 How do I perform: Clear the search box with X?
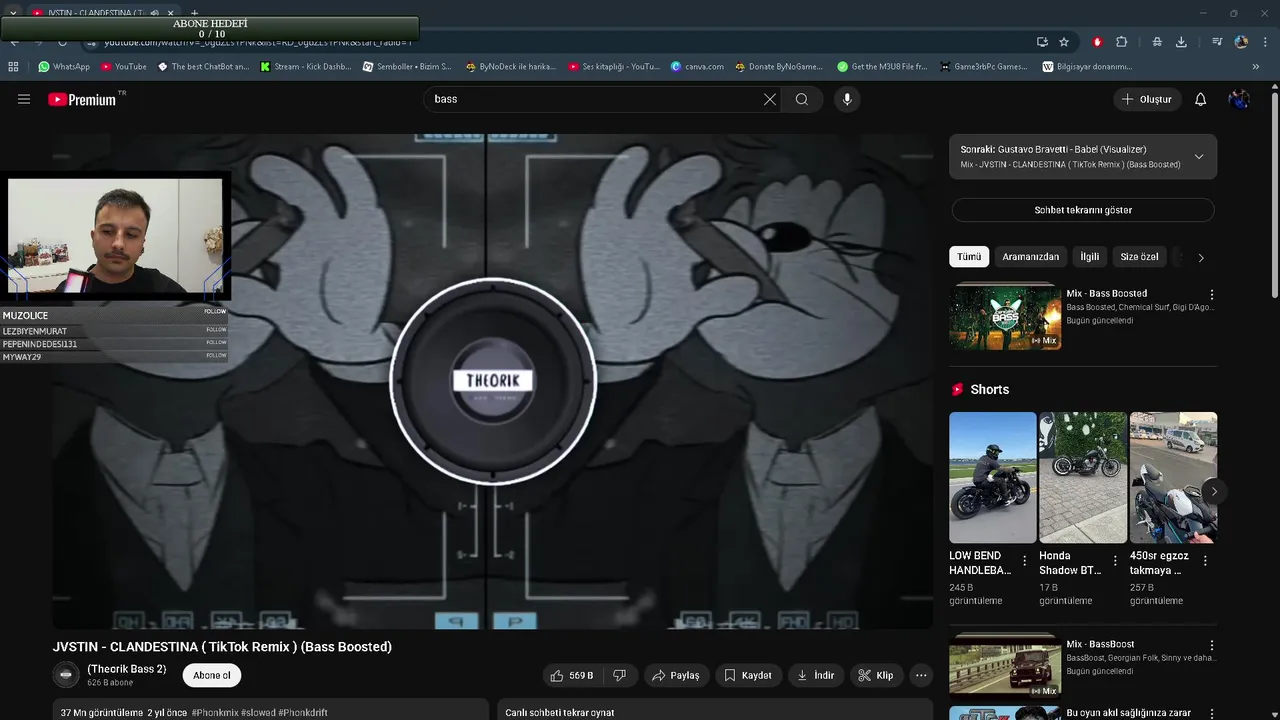(x=770, y=99)
